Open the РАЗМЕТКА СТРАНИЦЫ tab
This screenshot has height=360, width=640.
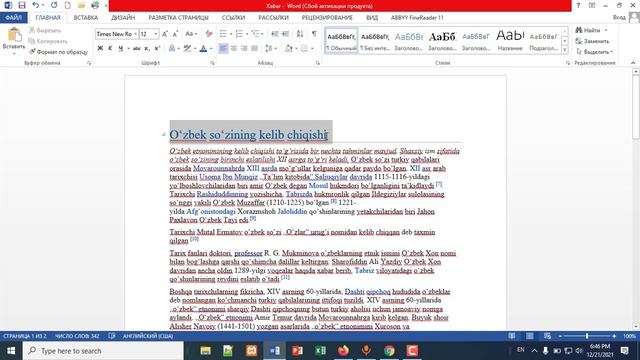(x=178, y=18)
